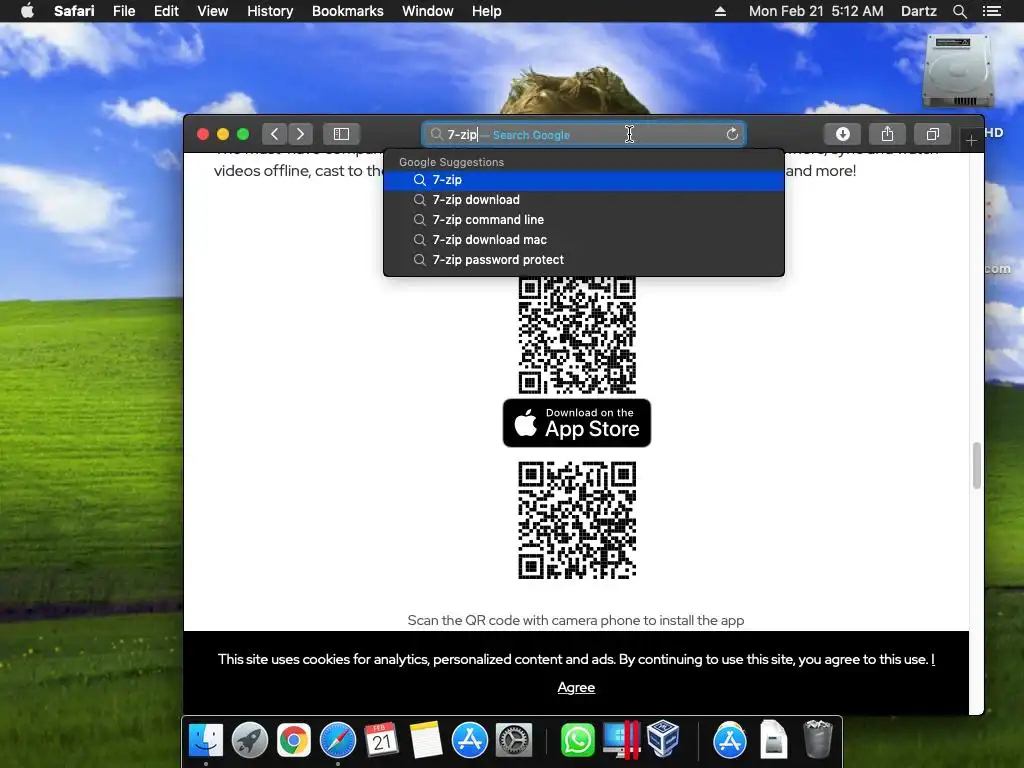
Task: Open Parallels Desktop icon in Dock
Action: coord(621,740)
